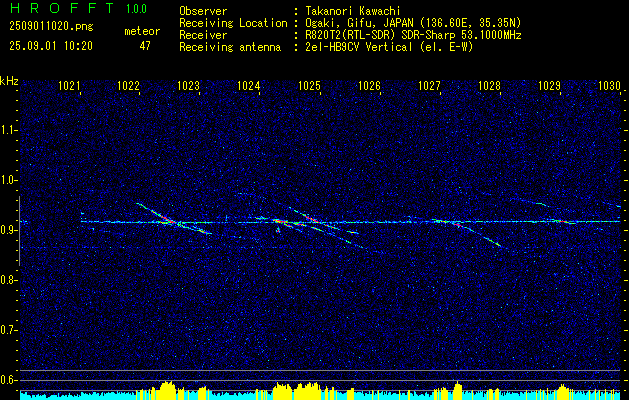Viewport: 629px width, 400px height.
Task: Click the Observer field label
Action: (203, 11)
